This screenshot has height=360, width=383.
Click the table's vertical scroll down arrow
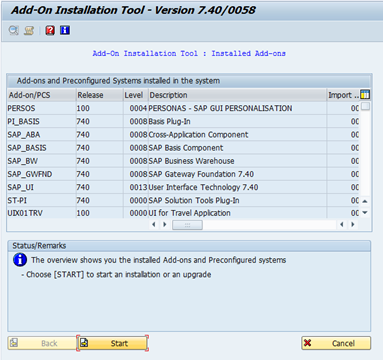[365, 212]
